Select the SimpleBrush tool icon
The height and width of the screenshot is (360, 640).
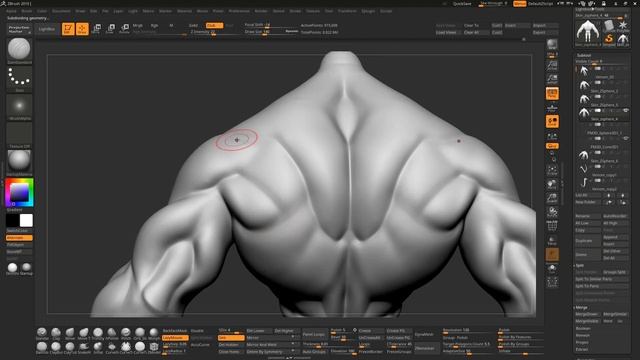(x=609, y=39)
